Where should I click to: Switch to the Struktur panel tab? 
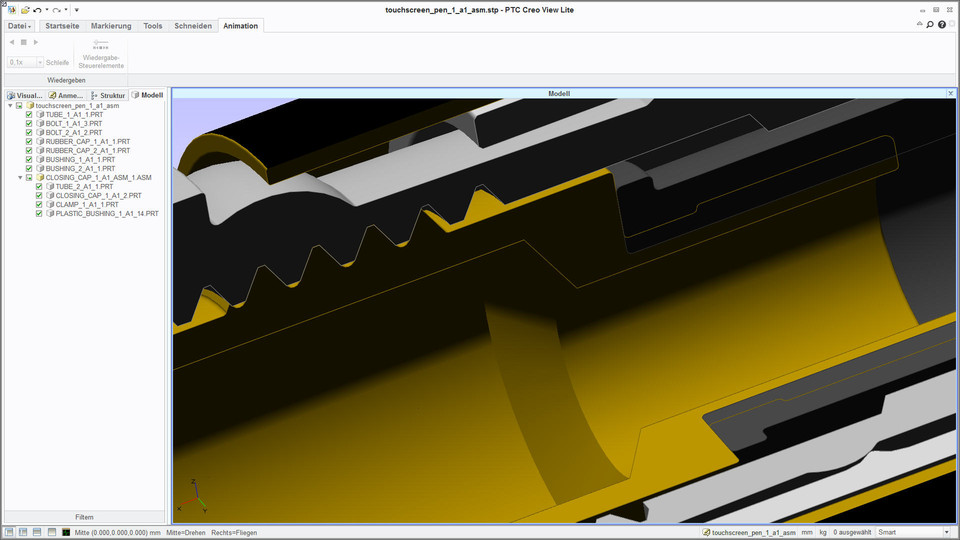tap(108, 96)
